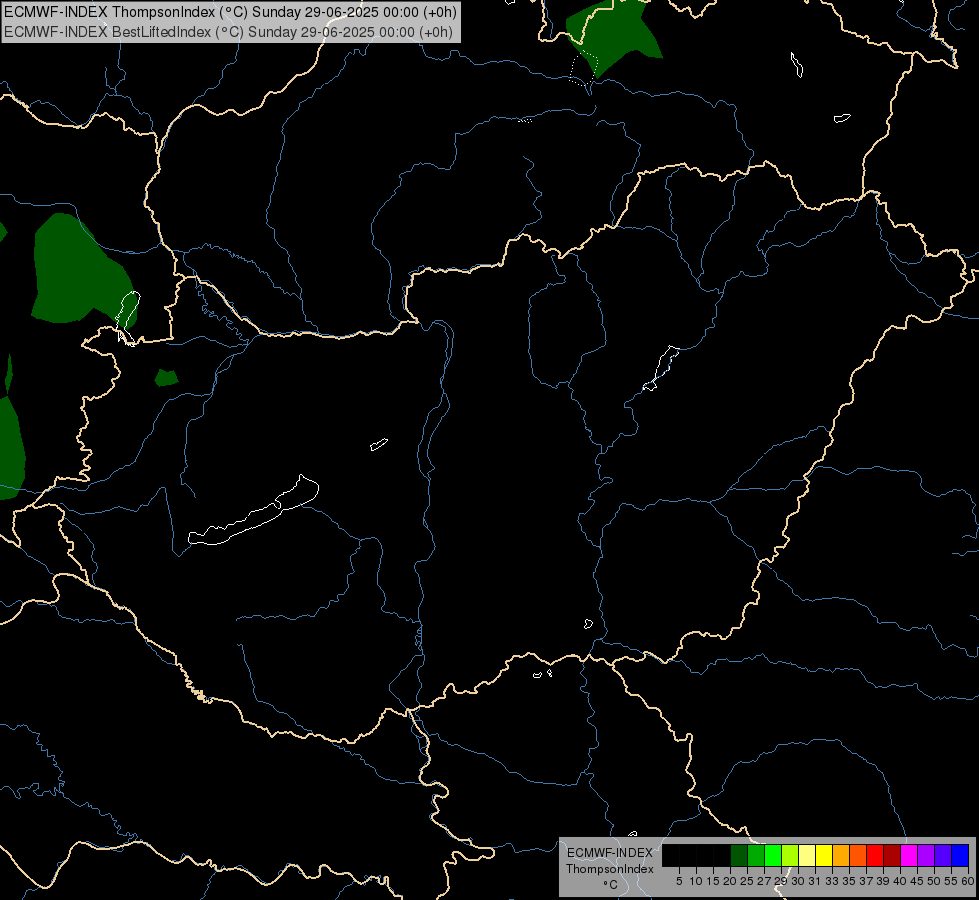Click the dark green 20–25 legend swatch
The height and width of the screenshot is (900, 979).
[x=739, y=855]
